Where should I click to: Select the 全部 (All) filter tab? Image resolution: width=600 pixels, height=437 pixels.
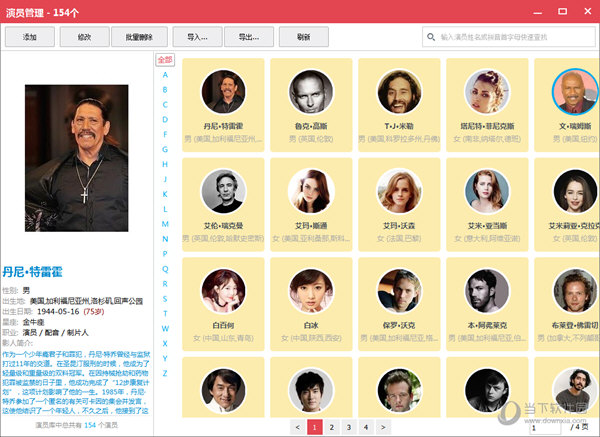pos(165,60)
